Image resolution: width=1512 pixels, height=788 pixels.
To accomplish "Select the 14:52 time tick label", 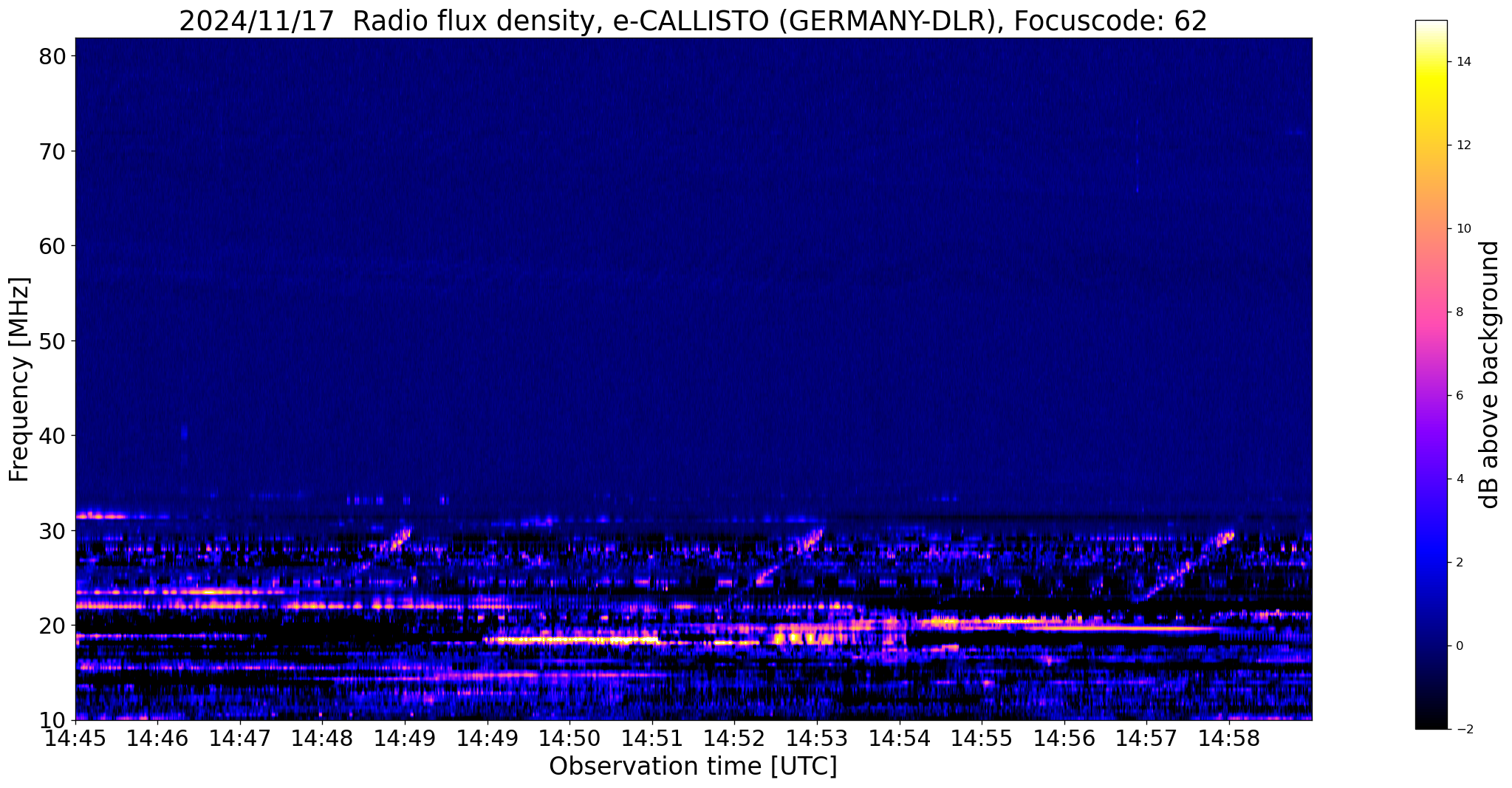I will [x=734, y=739].
